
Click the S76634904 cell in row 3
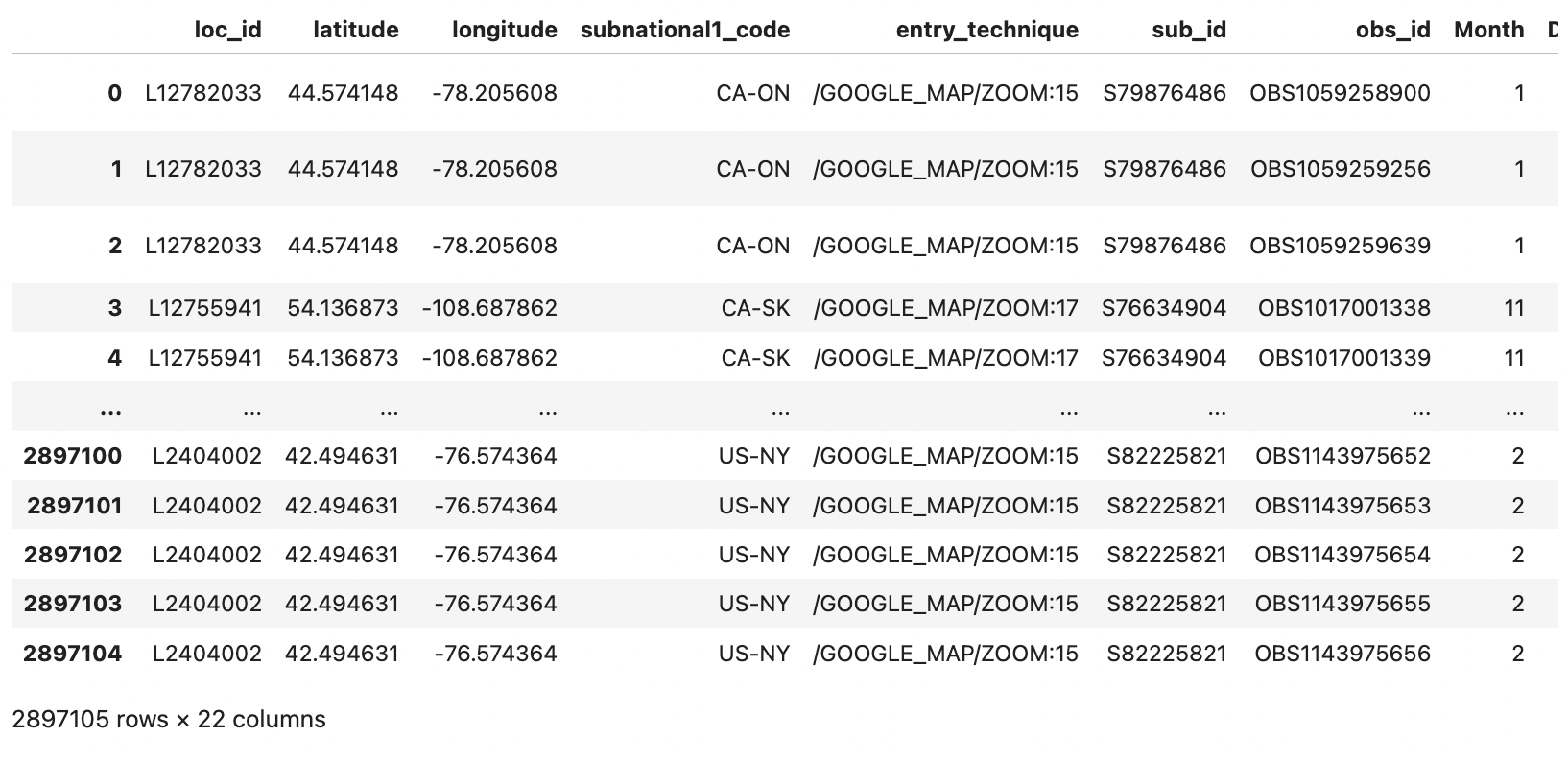[1164, 308]
